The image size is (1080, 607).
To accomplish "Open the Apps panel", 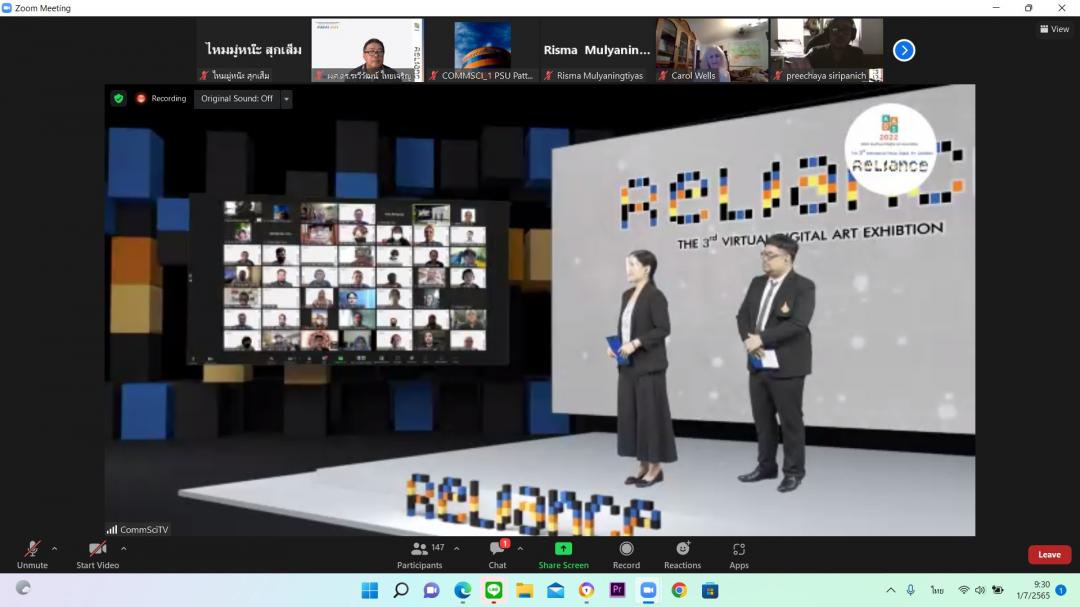I will 739,554.
